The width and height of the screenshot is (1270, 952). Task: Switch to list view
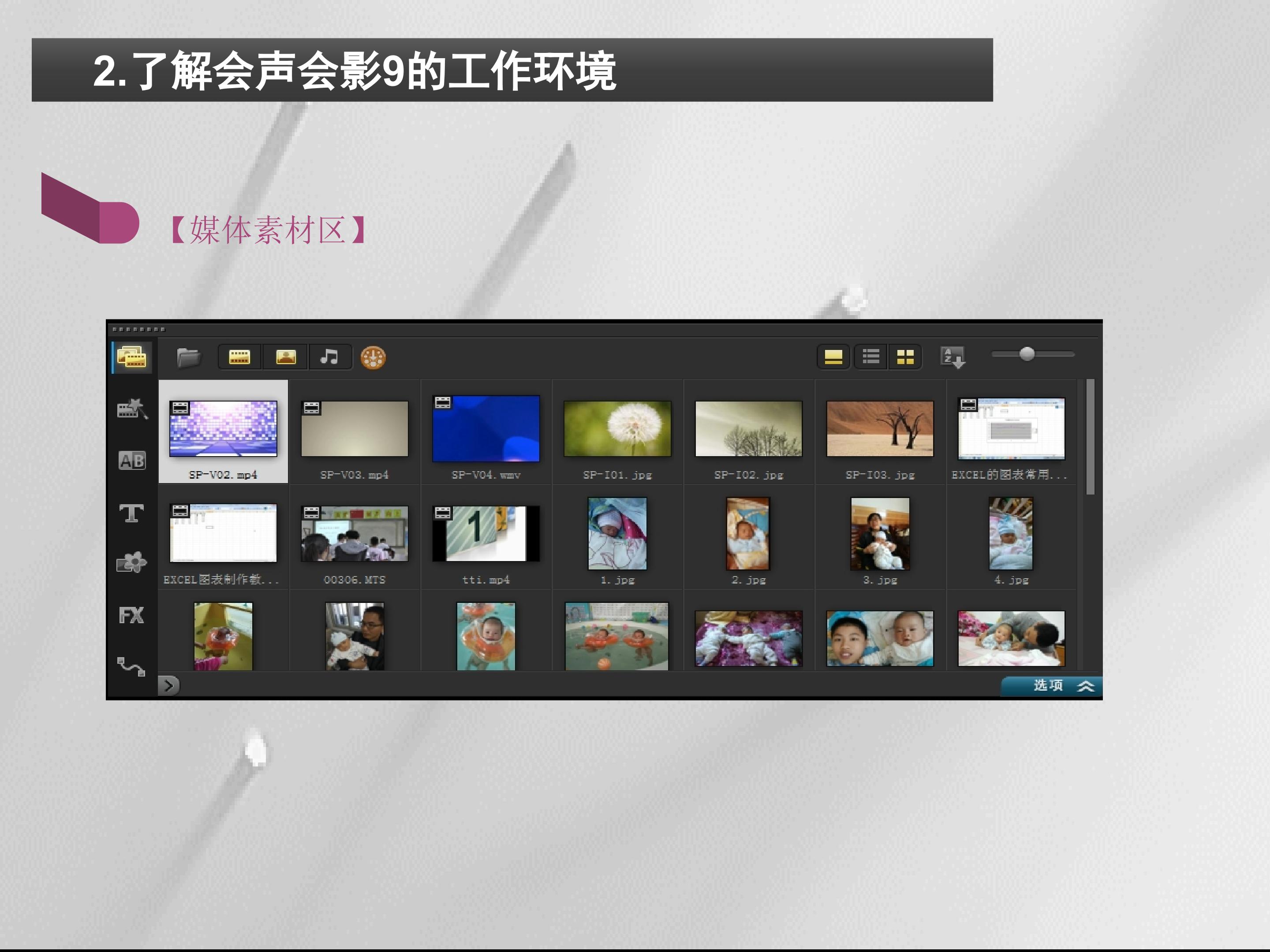coord(870,357)
